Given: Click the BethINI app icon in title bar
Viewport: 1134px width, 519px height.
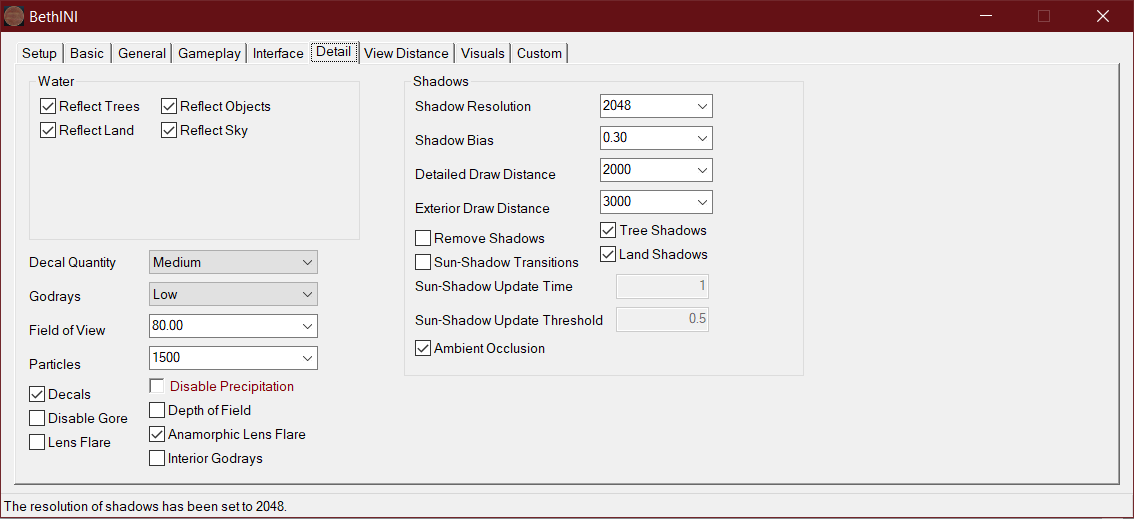Looking at the screenshot, I should [x=14, y=16].
